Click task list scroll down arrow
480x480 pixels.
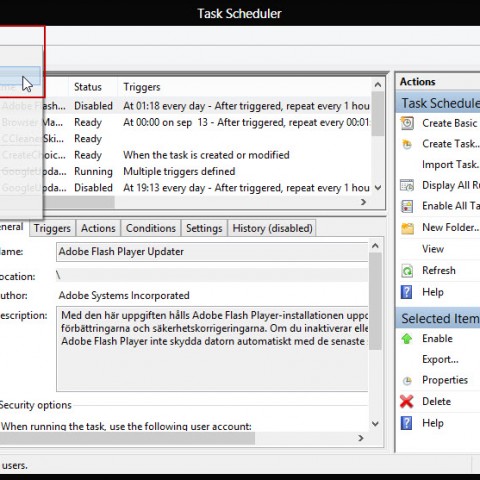[378, 188]
